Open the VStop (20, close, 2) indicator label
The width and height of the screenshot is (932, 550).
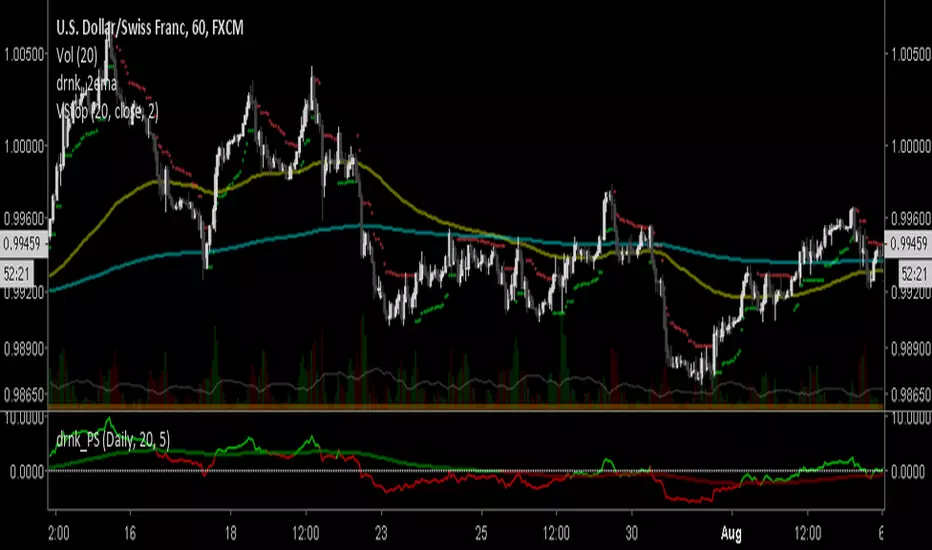pyautogui.click(x=107, y=111)
